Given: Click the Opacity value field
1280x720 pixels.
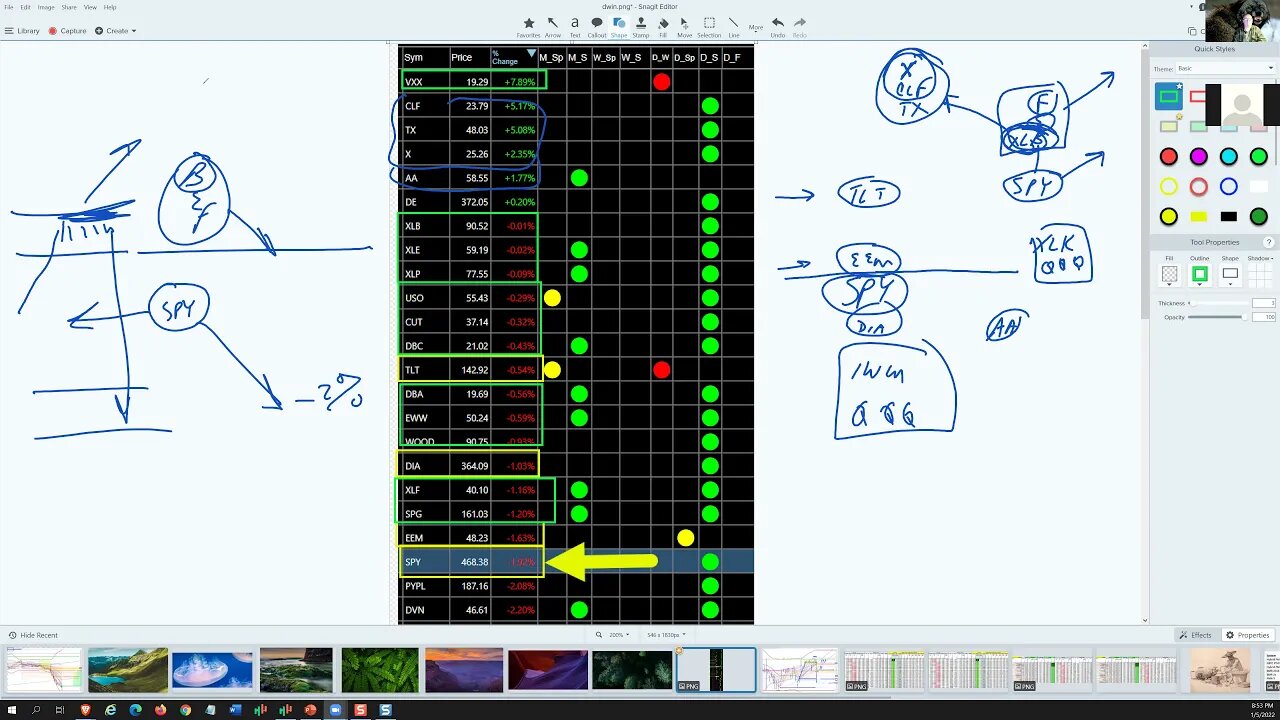Looking at the screenshot, I should (x=1264, y=317).
